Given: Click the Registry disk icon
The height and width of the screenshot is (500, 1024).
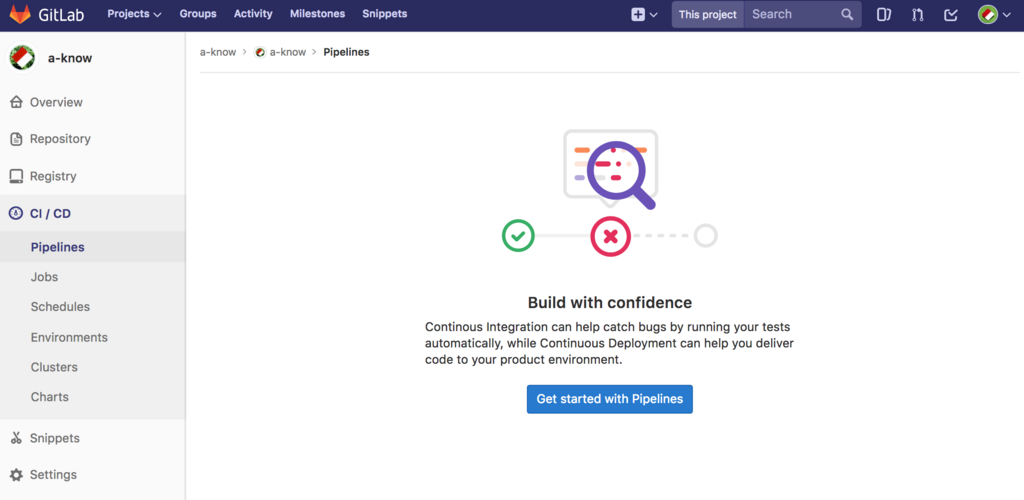Looking at the screenshot, I should click(16, 176).
